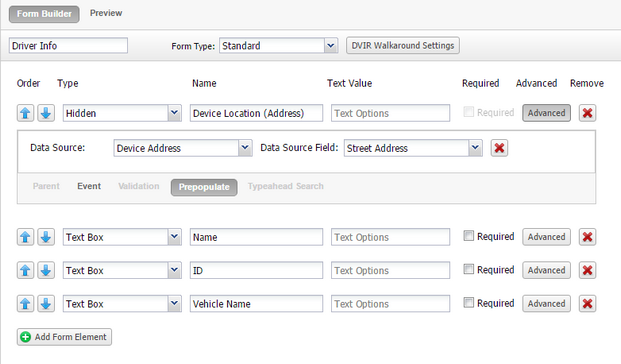Move the ID row up
This screenshot has height=364, width=621.
(x=25, y=271)
